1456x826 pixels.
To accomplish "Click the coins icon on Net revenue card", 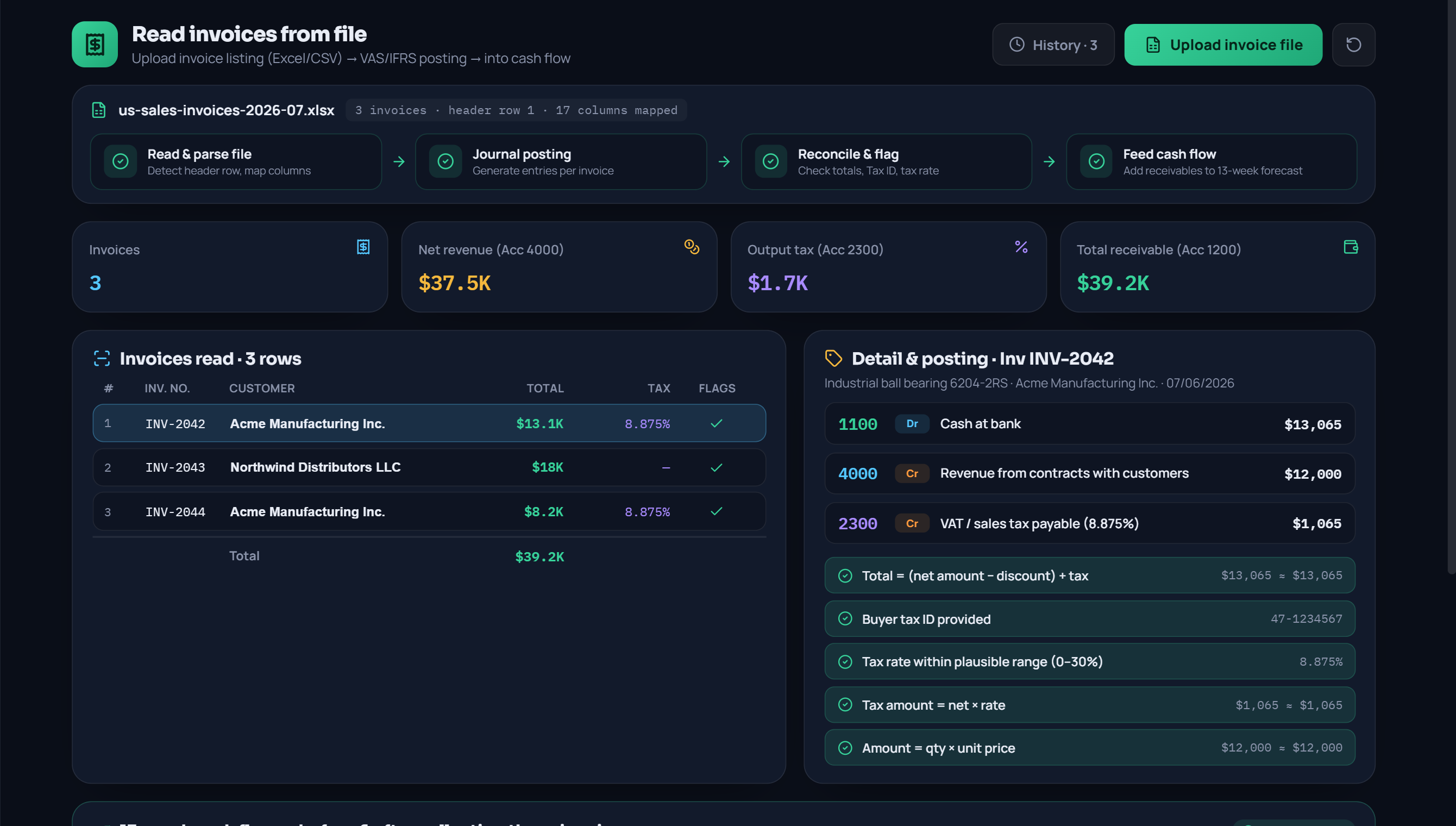I will pos(692,247).
